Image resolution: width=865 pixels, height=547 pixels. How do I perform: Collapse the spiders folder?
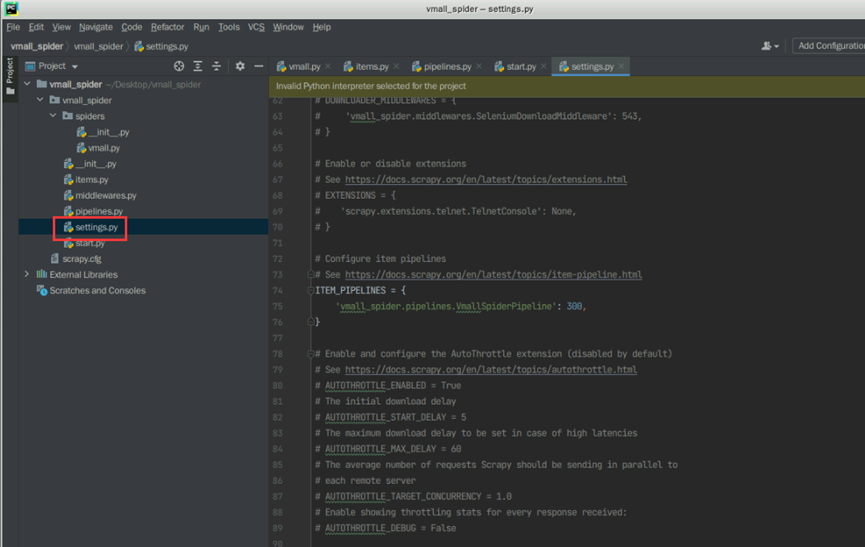(x=53, y=116)
